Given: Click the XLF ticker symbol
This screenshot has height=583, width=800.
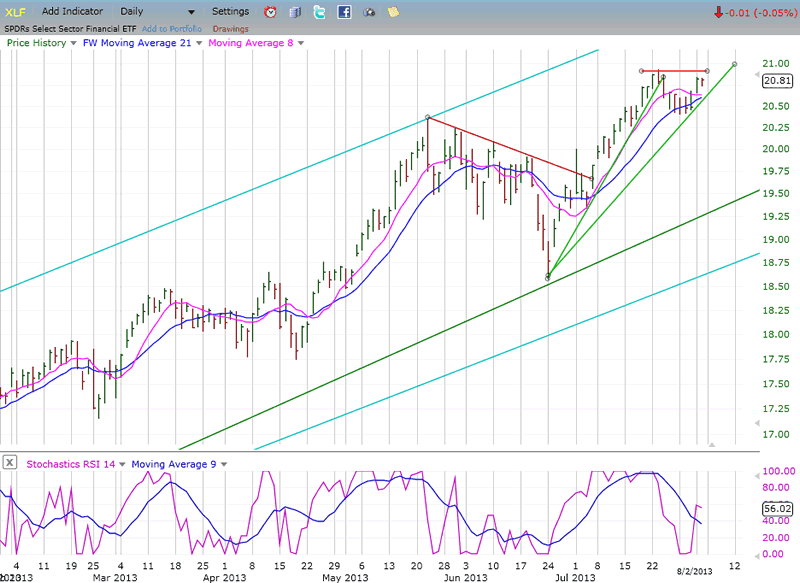Looking at the screenshot, I should tap(15, 12).
